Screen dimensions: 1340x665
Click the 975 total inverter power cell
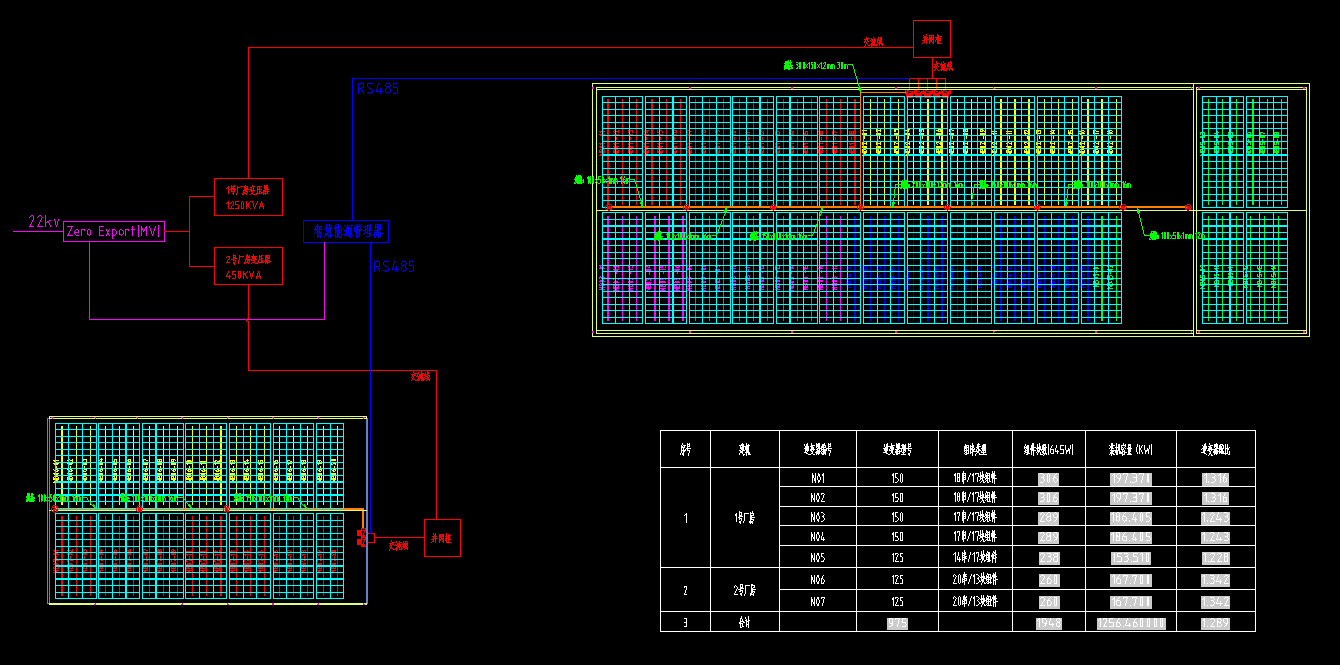[x=897, y=623]
